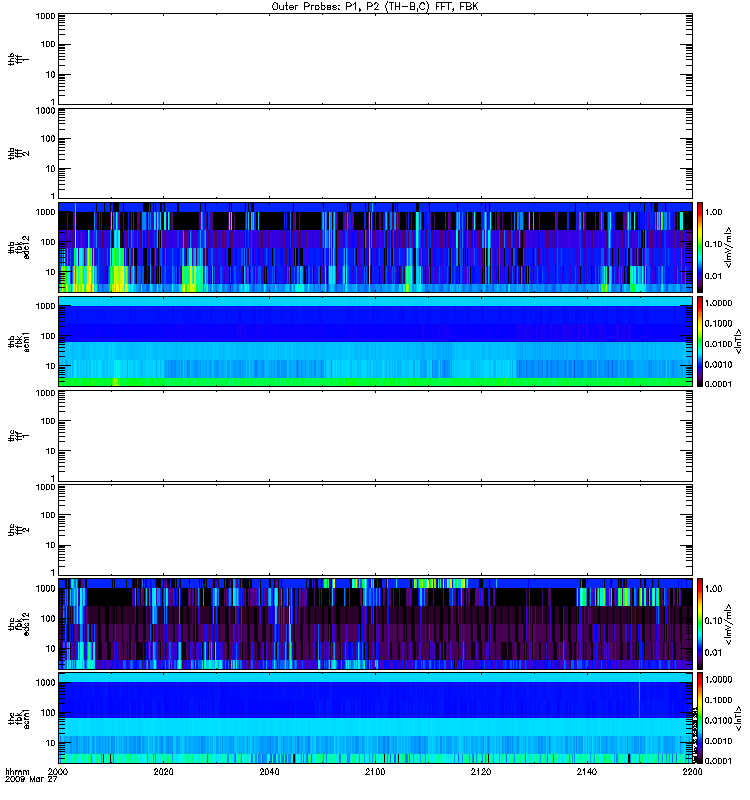
Task: Select the 'thc fff 1' panel axis label
Action: click(x=18, y=436)
